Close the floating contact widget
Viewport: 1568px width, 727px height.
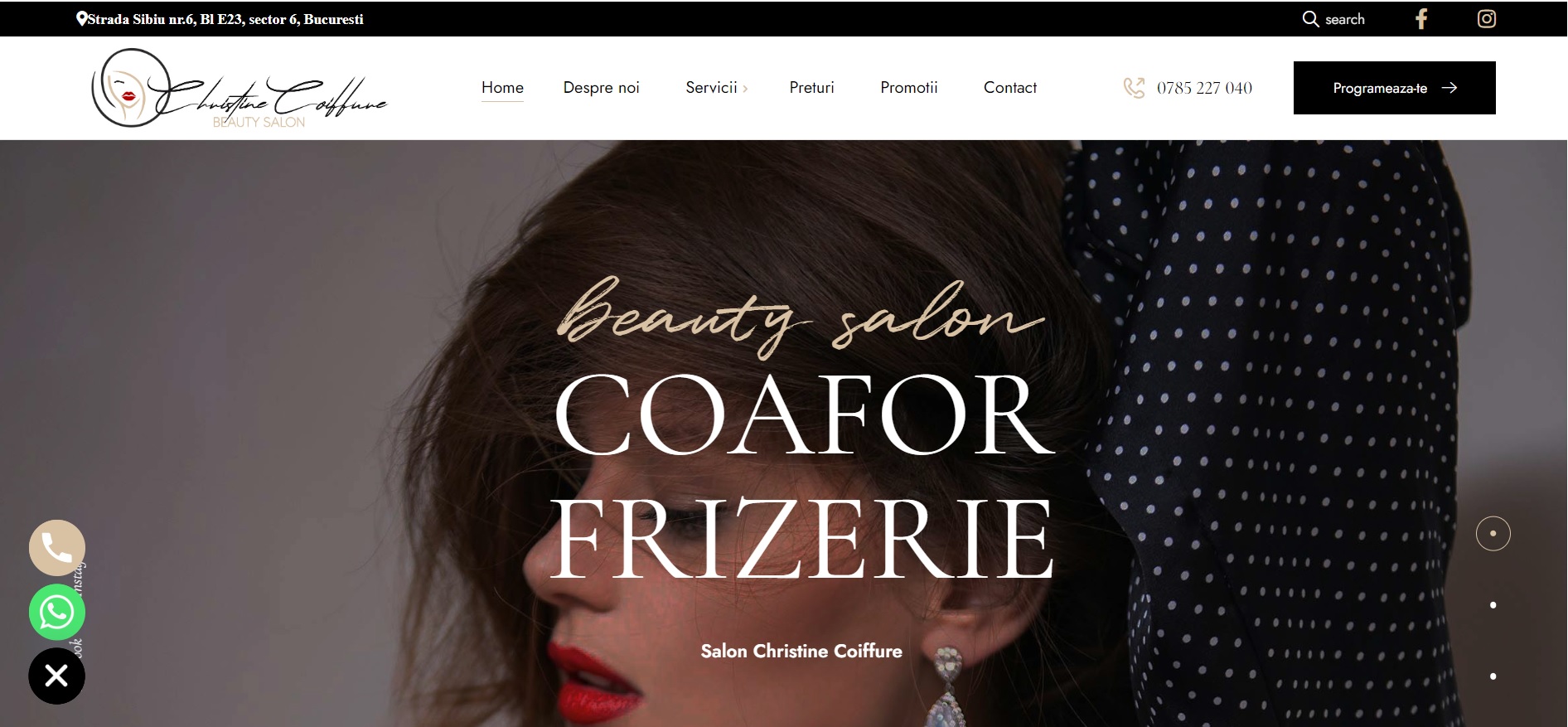coord(57,676)
